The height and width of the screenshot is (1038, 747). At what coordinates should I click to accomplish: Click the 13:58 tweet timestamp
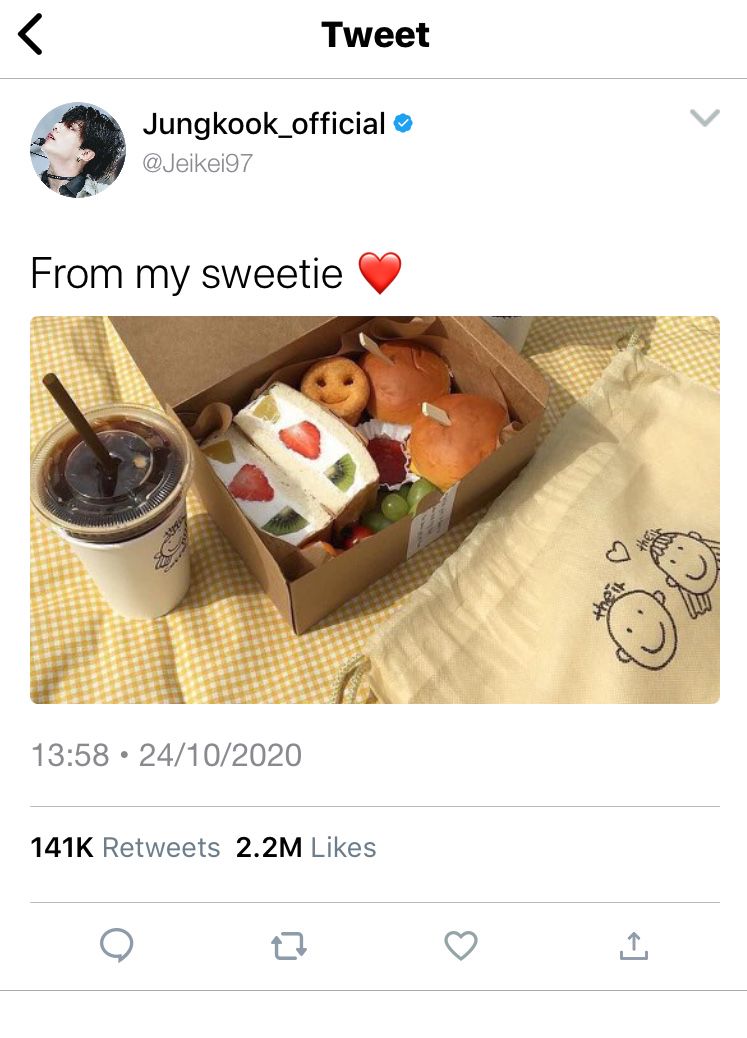point(70,755)
